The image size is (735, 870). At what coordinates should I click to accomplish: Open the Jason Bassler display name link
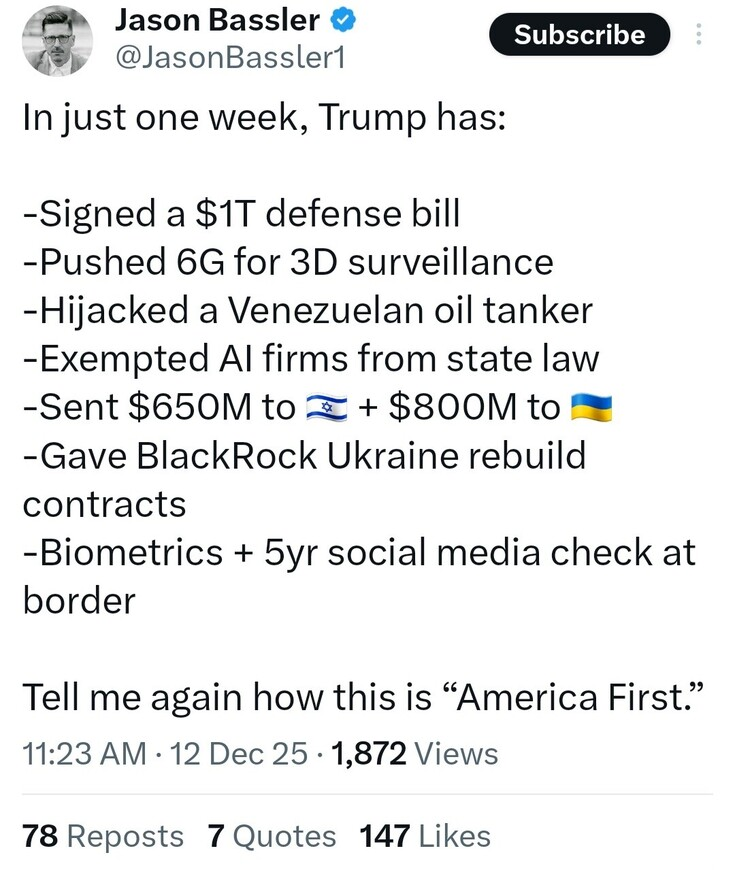click(217, 19)
